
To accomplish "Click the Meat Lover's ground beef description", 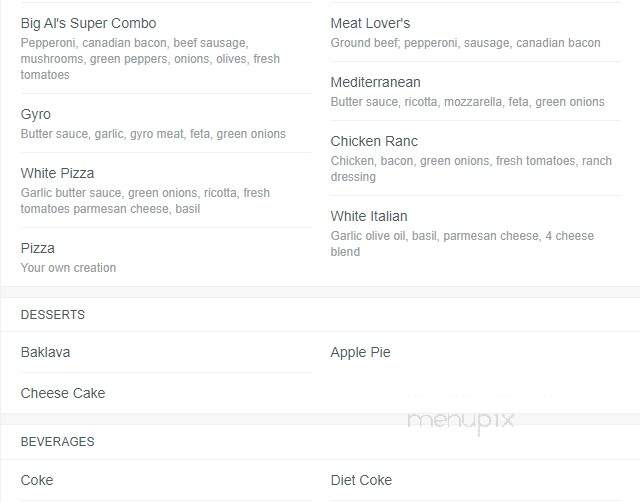I will coord(465,43).
